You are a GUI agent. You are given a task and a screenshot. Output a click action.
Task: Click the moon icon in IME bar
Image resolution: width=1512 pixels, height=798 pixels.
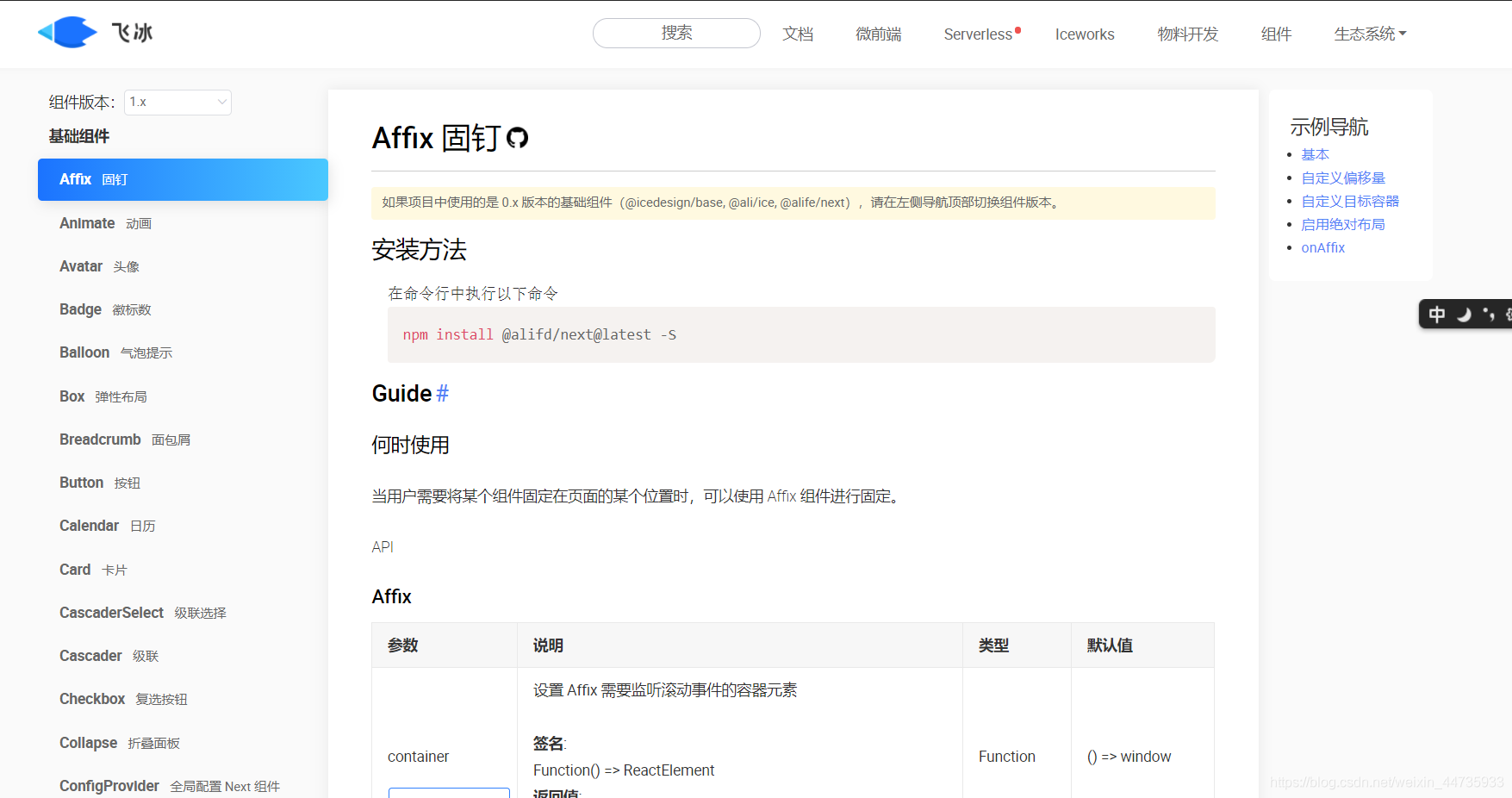1463,315
